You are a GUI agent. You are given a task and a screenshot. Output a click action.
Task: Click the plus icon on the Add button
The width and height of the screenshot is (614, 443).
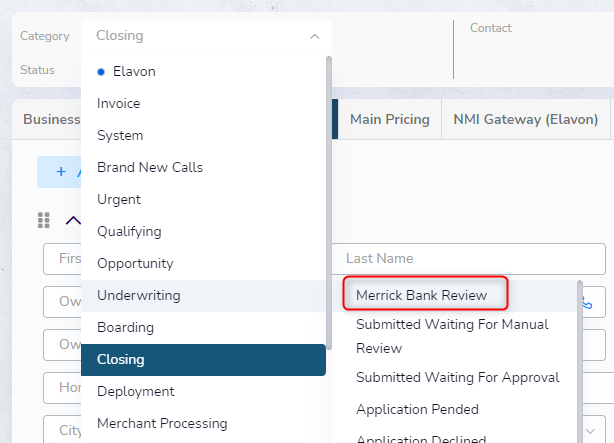pos(61,172)
